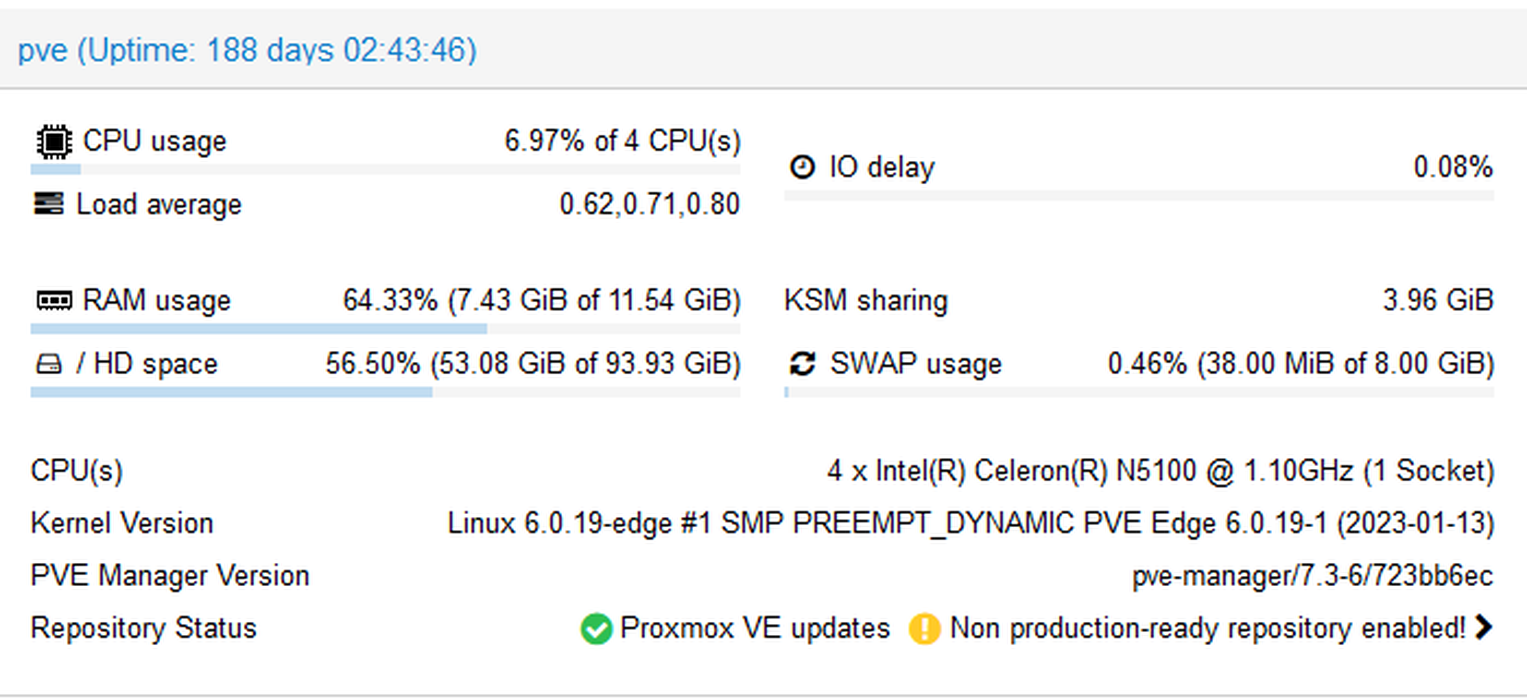Click the RAM usage memory icon
Viewport: 1527px width, 699px height.
pos(53,300)
